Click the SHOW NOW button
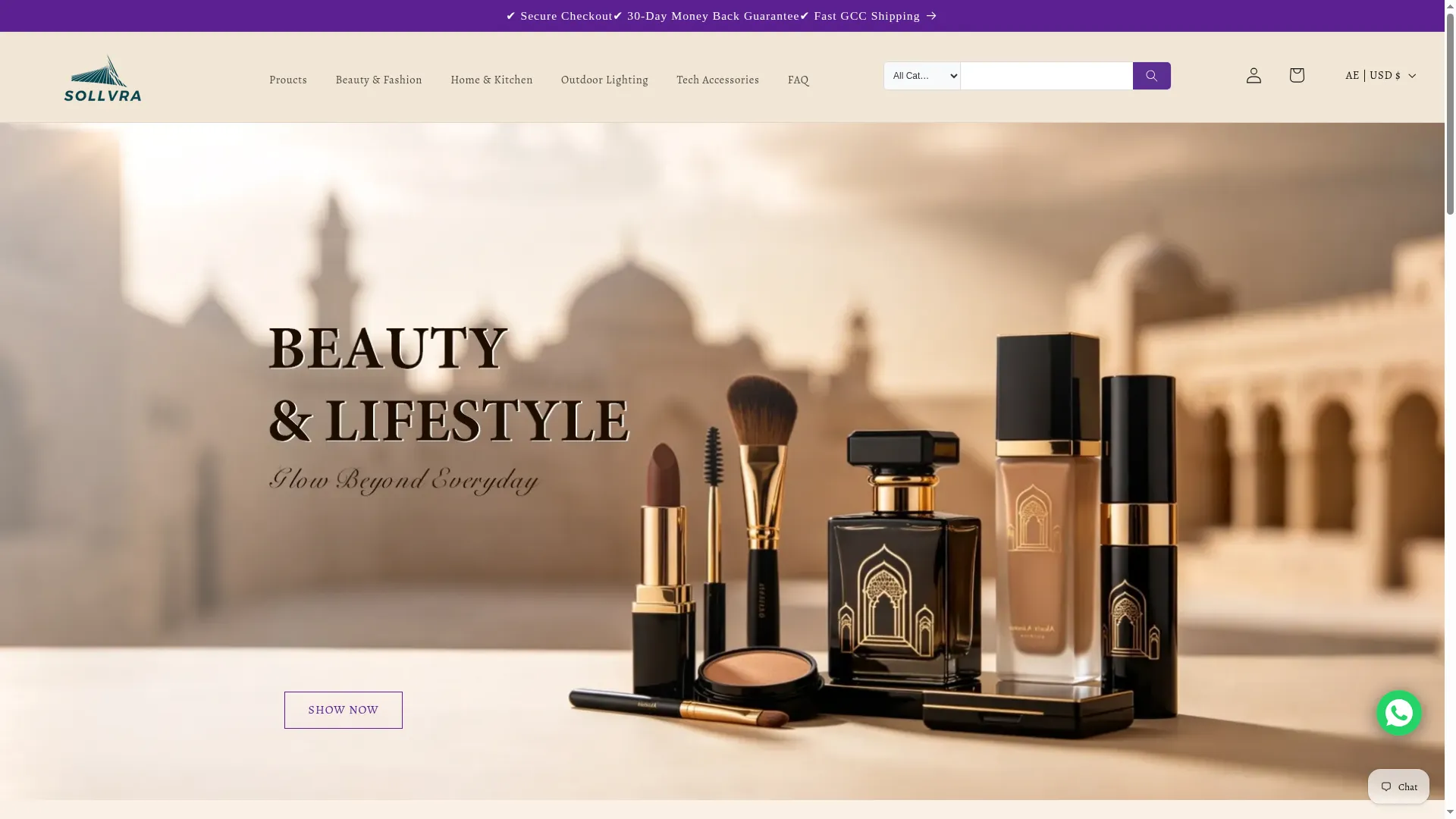 coord(344,710)
